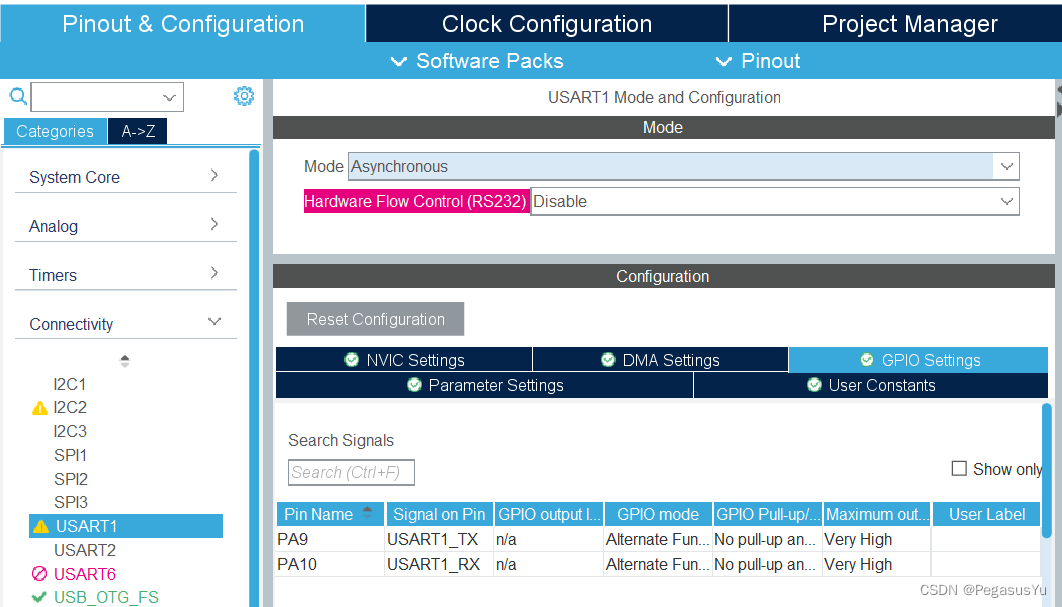This screenshot has width=1062, height=607.
Task: Open the User Constants tab
Action: pos(871,385)
